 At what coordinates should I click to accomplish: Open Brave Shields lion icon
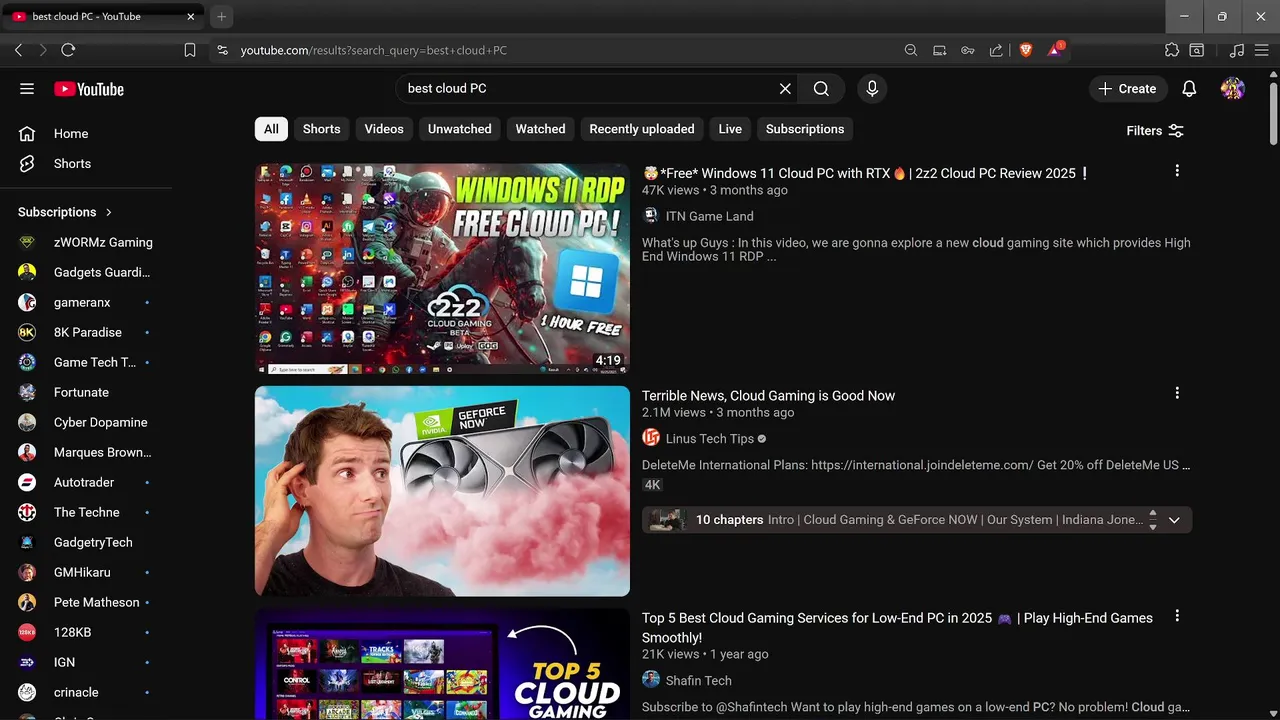pyautogui.click(x=1025, y=50)
